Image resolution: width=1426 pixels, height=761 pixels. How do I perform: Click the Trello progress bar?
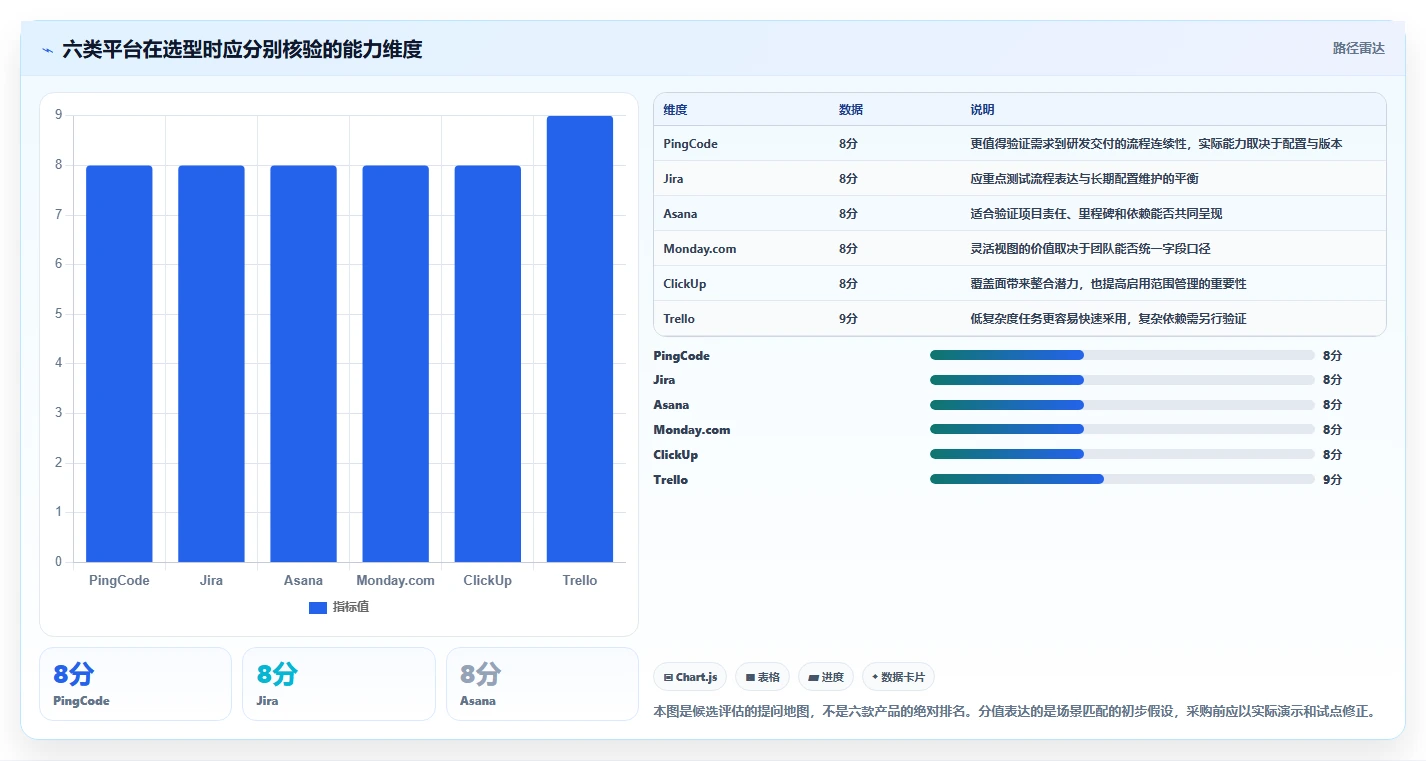1122,479
